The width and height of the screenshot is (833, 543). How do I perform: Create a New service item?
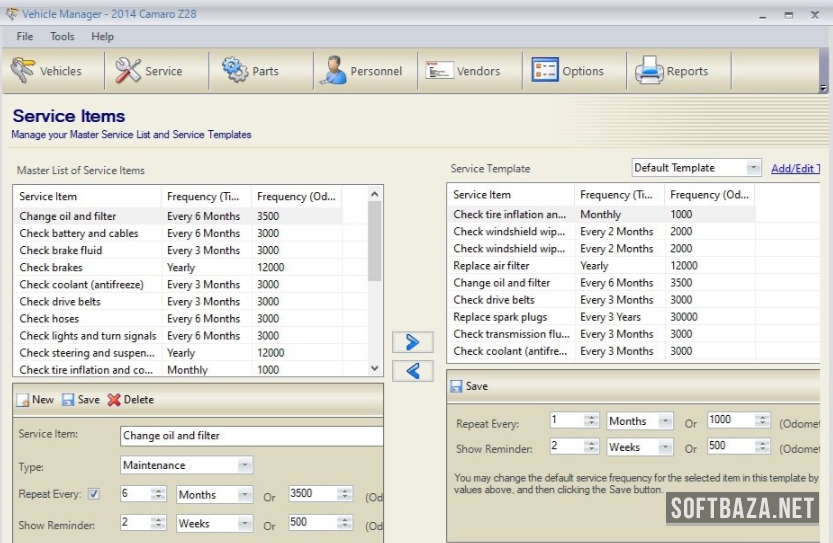[34, 399]
